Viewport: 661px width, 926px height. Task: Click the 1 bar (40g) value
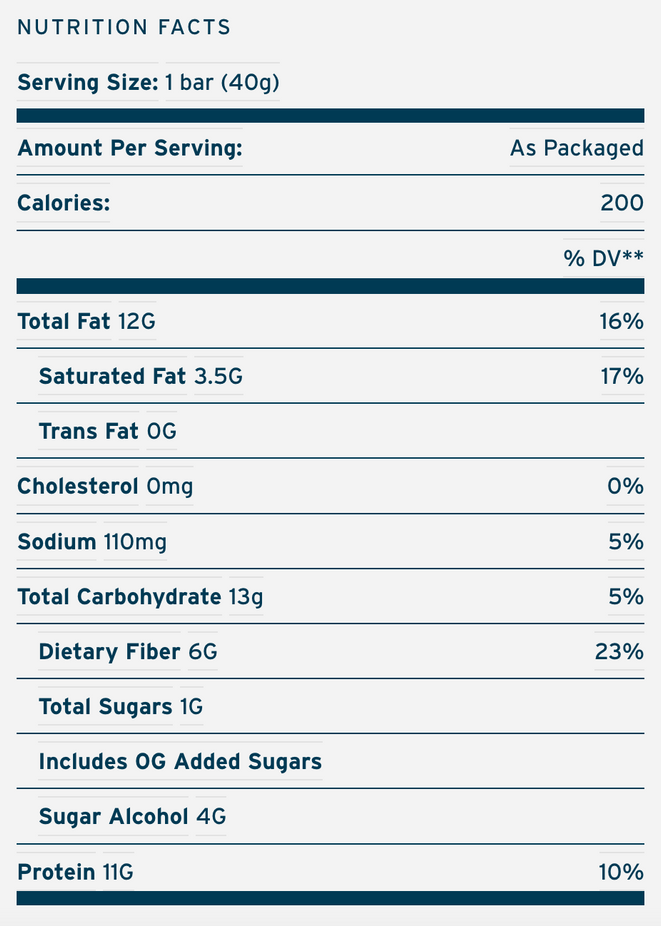[222, 82]
